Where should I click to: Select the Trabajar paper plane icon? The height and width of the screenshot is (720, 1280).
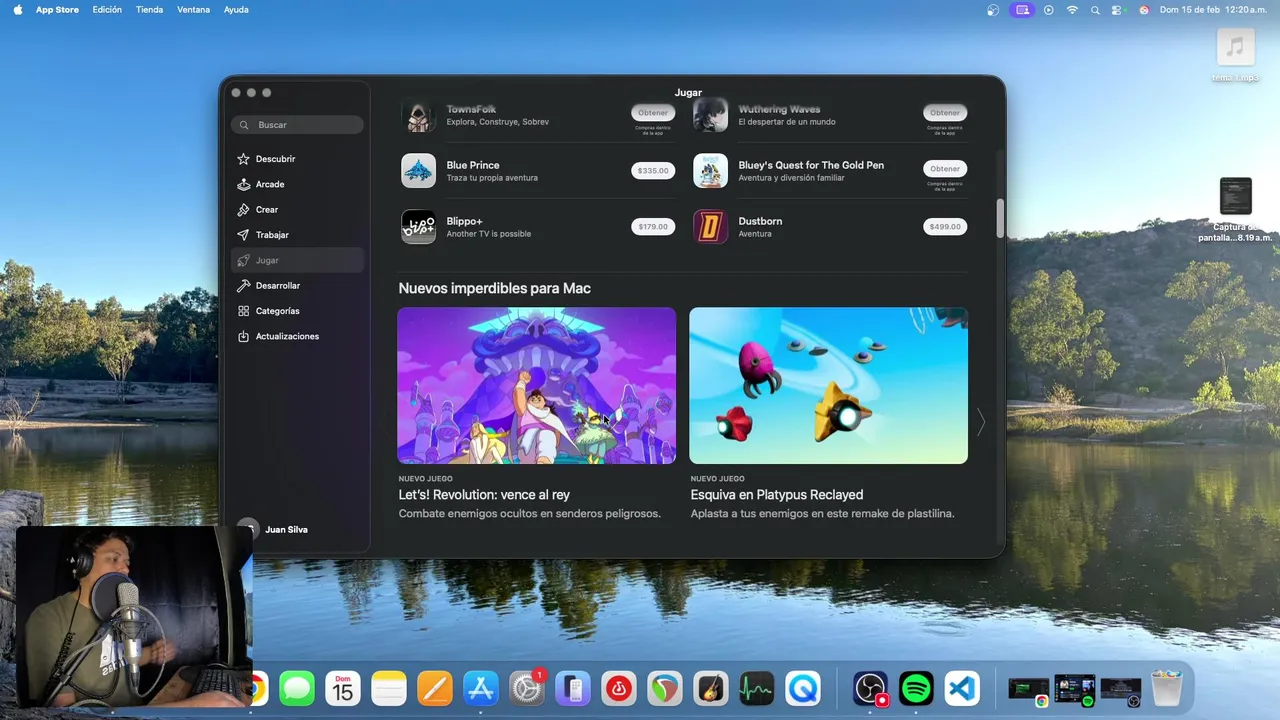tap(243, 235)
